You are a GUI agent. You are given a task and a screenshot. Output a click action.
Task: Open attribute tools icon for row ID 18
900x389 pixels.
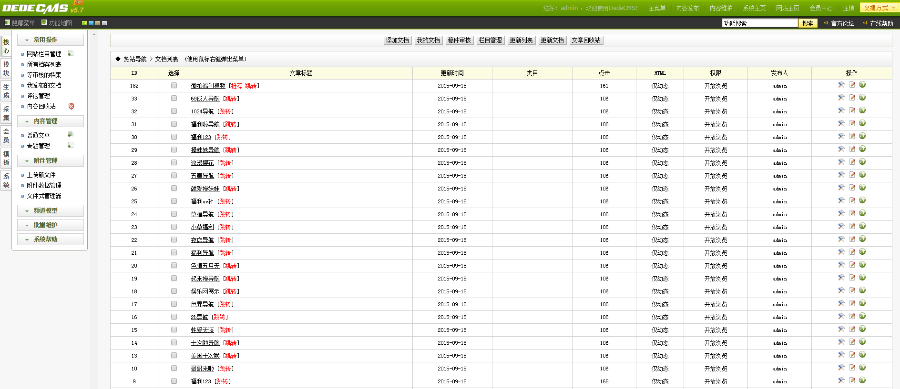[x=841, y=290]
